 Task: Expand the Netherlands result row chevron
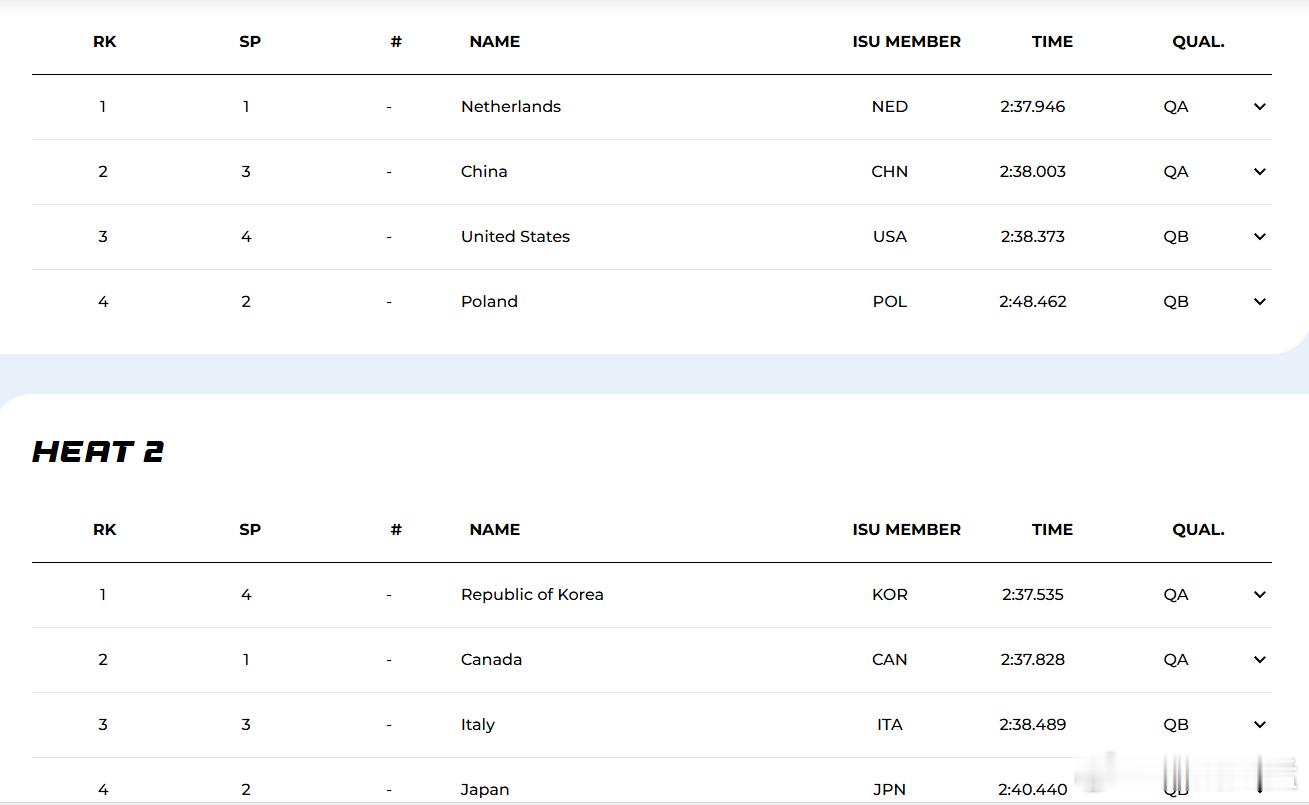1259,107
